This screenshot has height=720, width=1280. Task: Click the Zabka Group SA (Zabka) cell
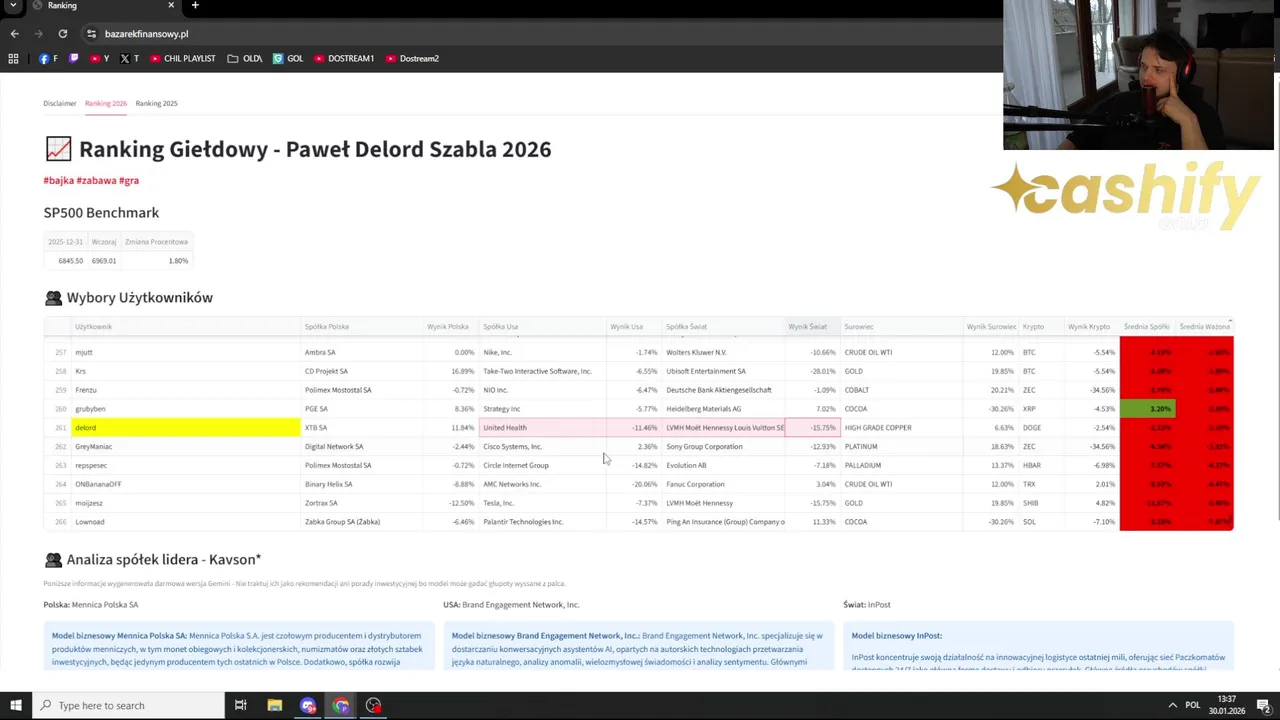coord(361,522)
